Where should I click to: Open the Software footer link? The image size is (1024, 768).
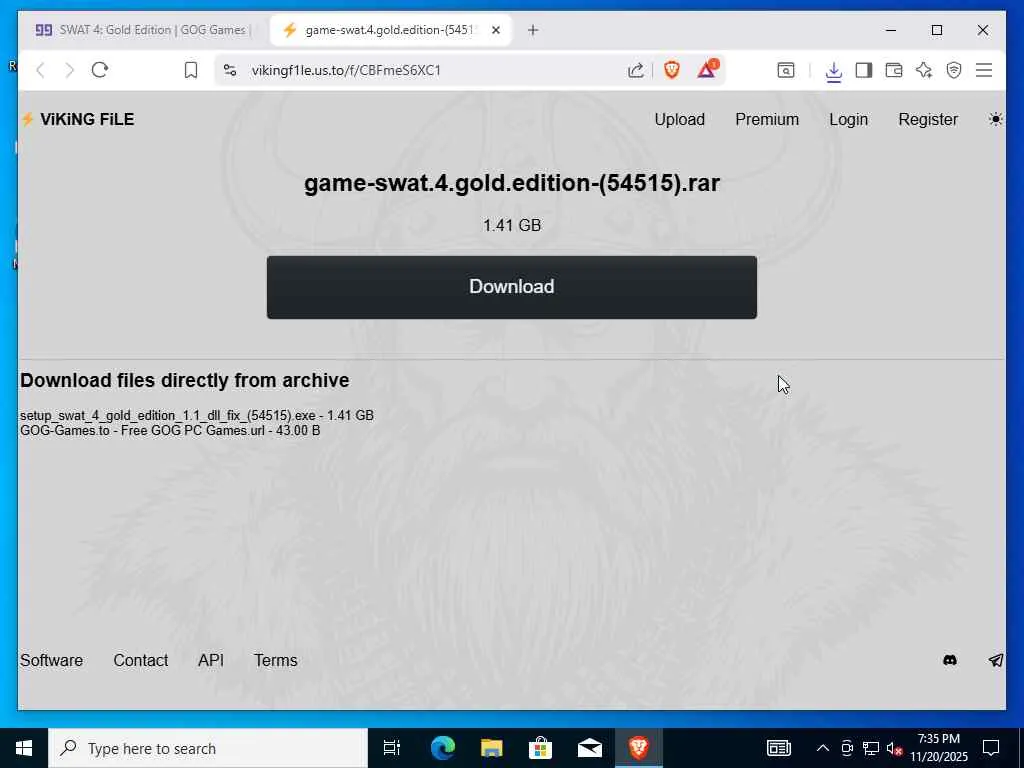pos(51,660)
